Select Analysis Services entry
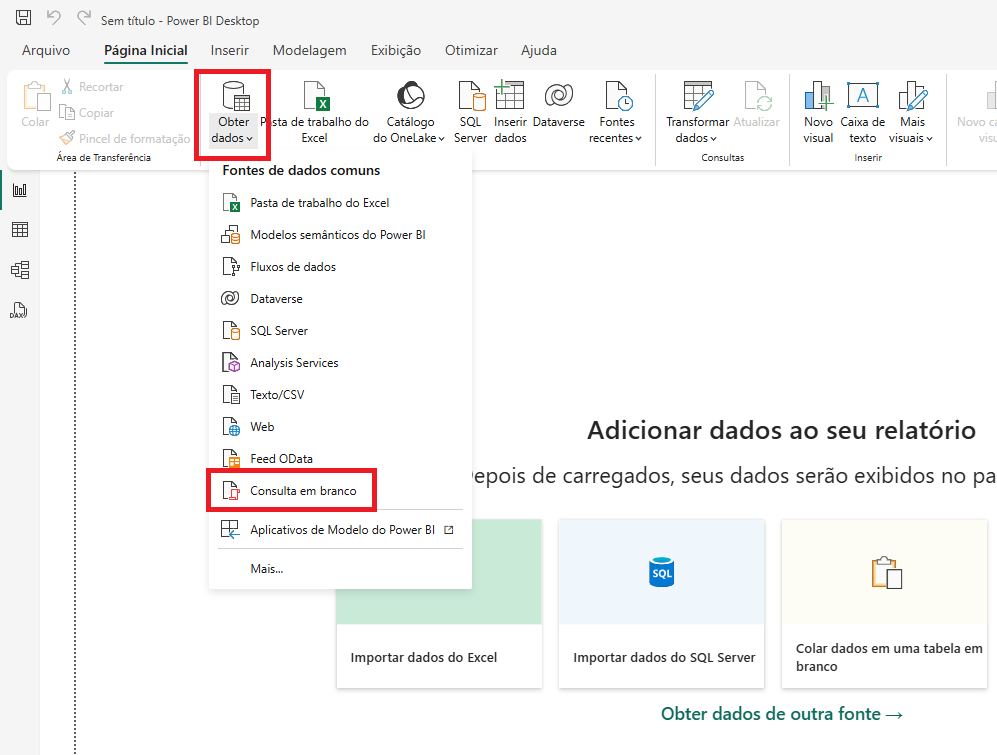 340,363
